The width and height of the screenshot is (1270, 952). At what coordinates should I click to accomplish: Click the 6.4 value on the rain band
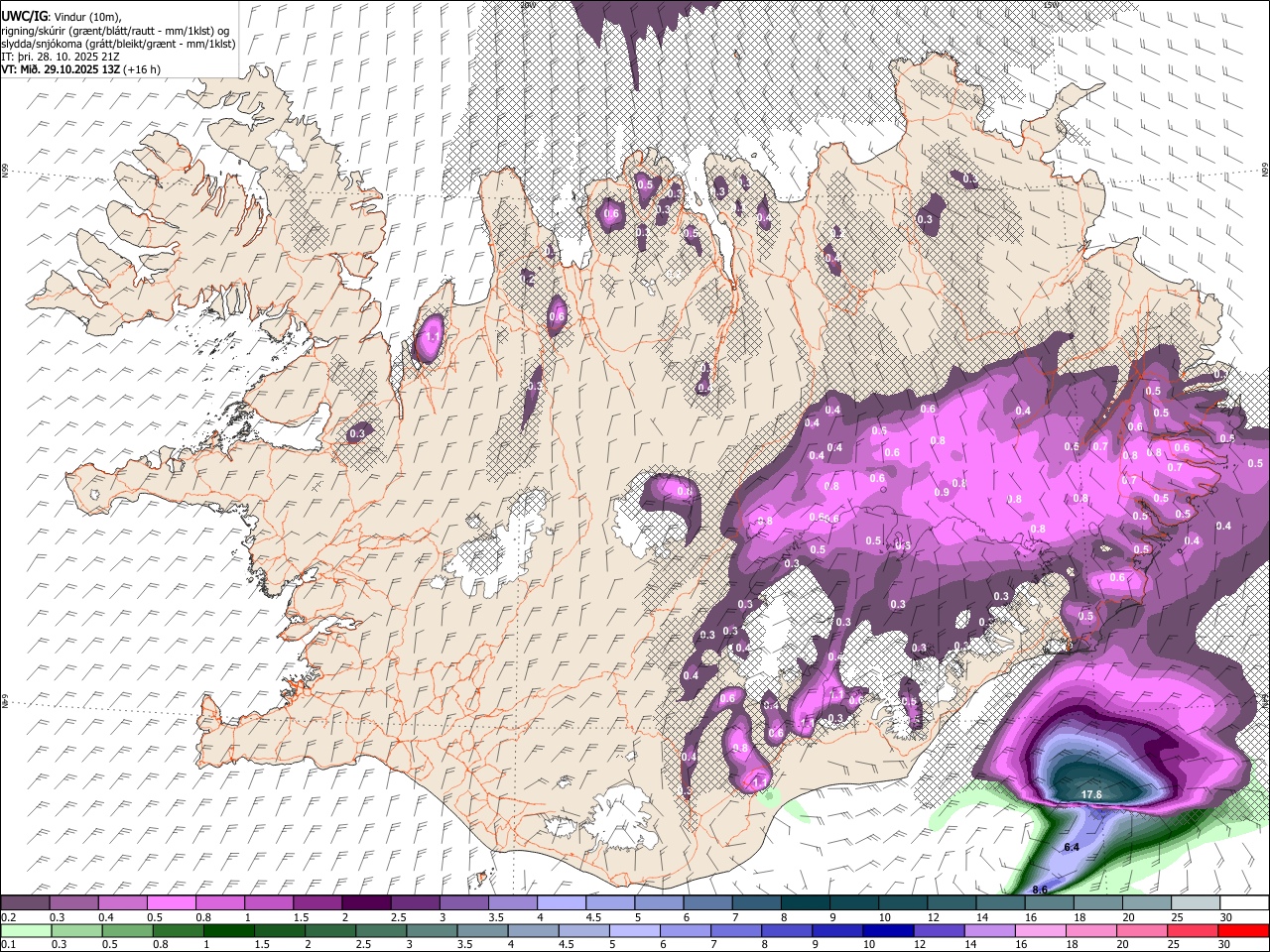click(x=1072, y=847)
